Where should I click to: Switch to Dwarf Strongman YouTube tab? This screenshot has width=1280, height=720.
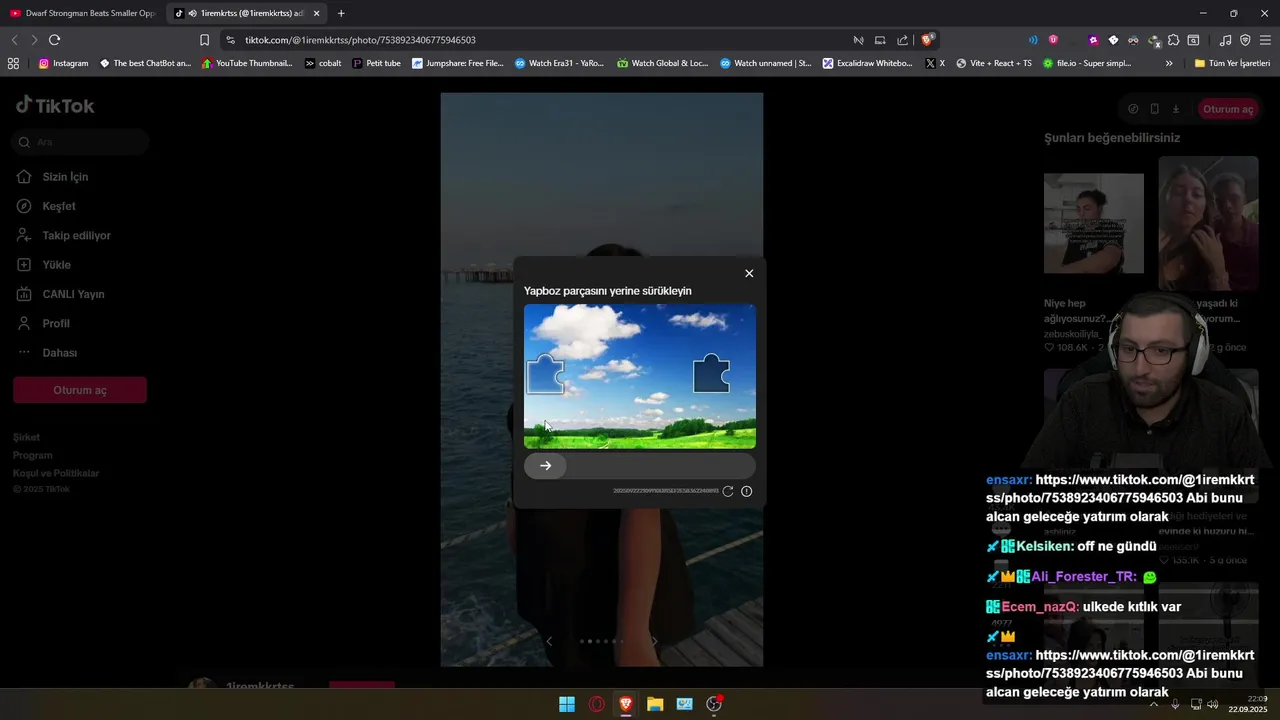pyautogui.click(x=82, y=13)
